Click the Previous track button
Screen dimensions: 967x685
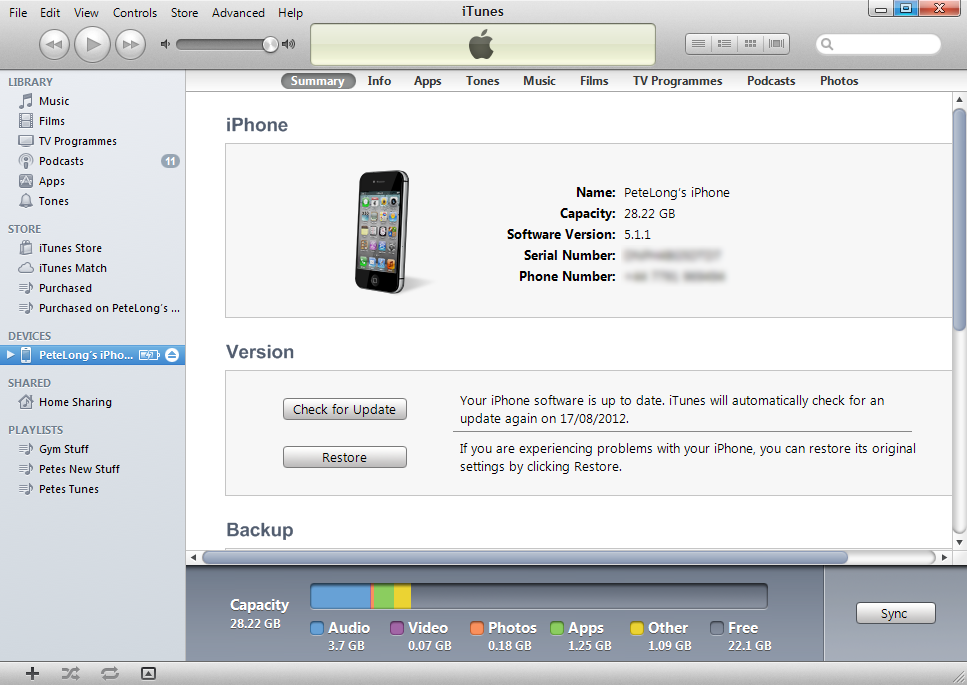pyautogui.click(x=54, y=44)
